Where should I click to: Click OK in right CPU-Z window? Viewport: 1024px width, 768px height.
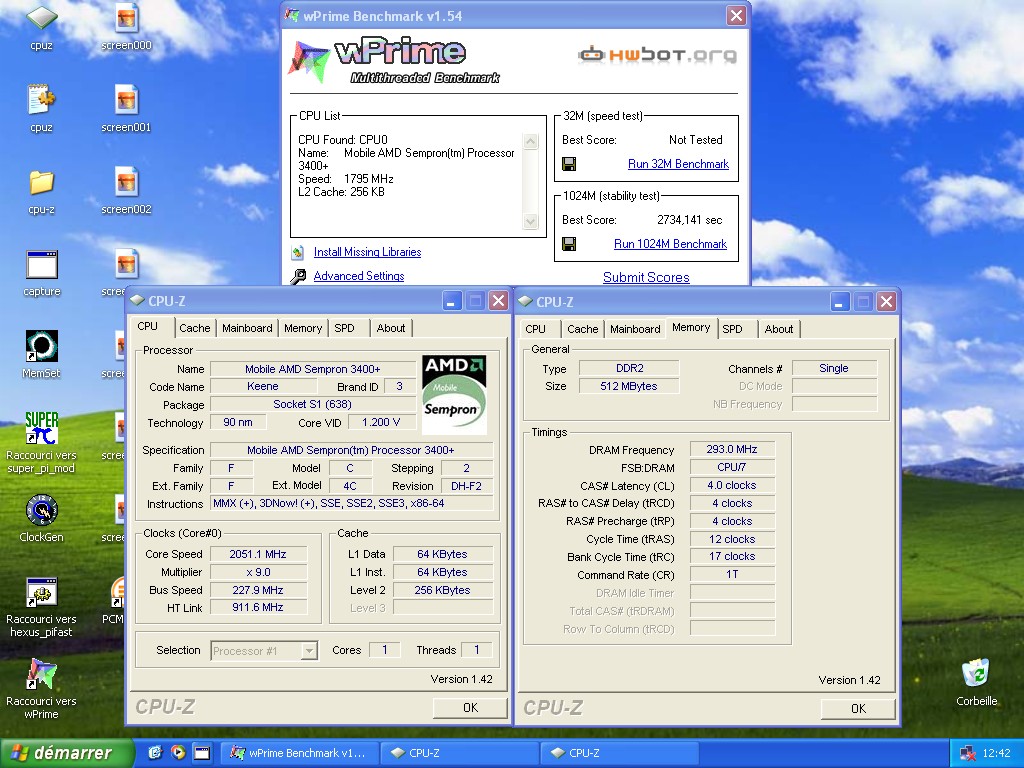[858, 709]
